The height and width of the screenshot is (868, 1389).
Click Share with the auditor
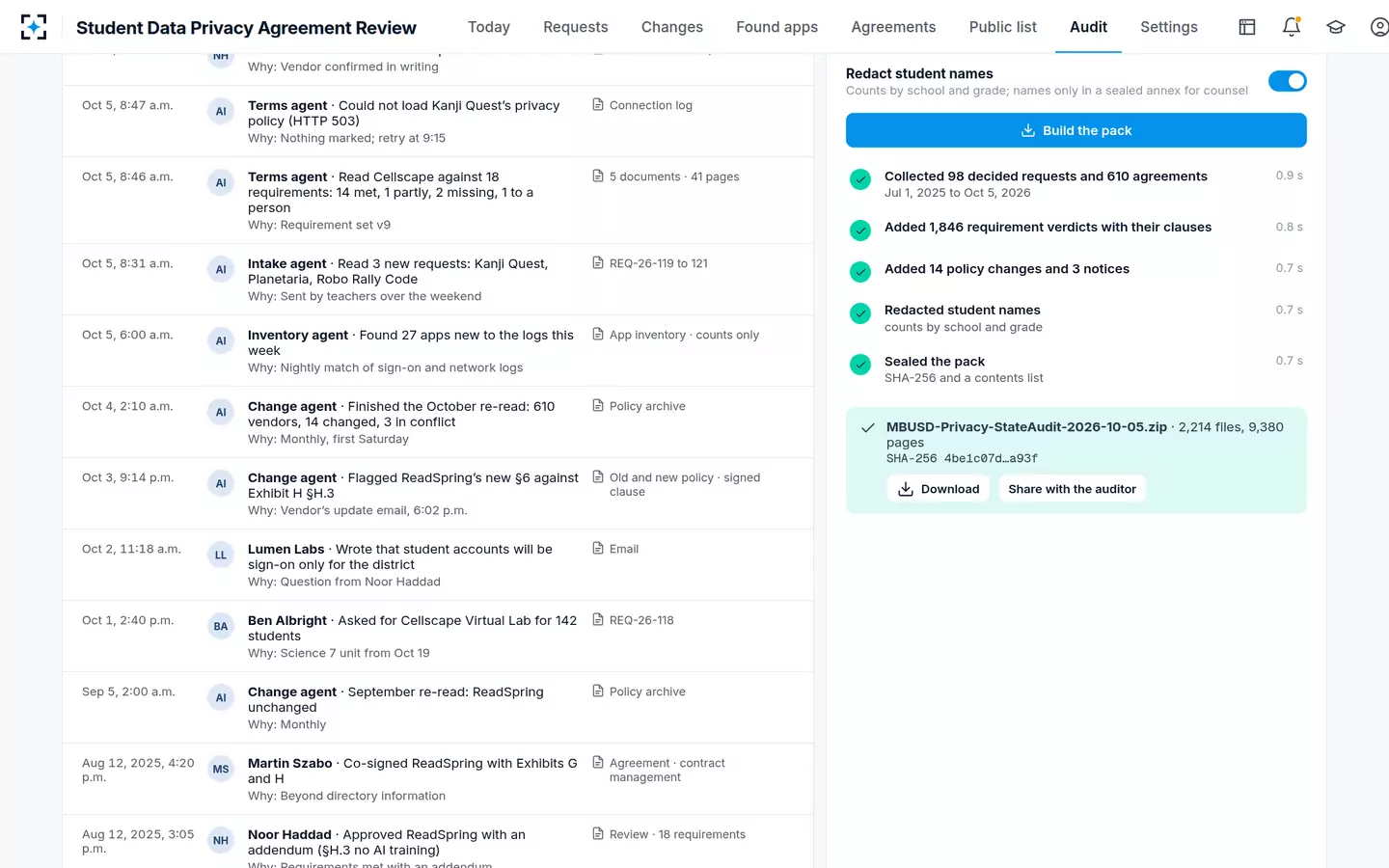[1072, 489]
